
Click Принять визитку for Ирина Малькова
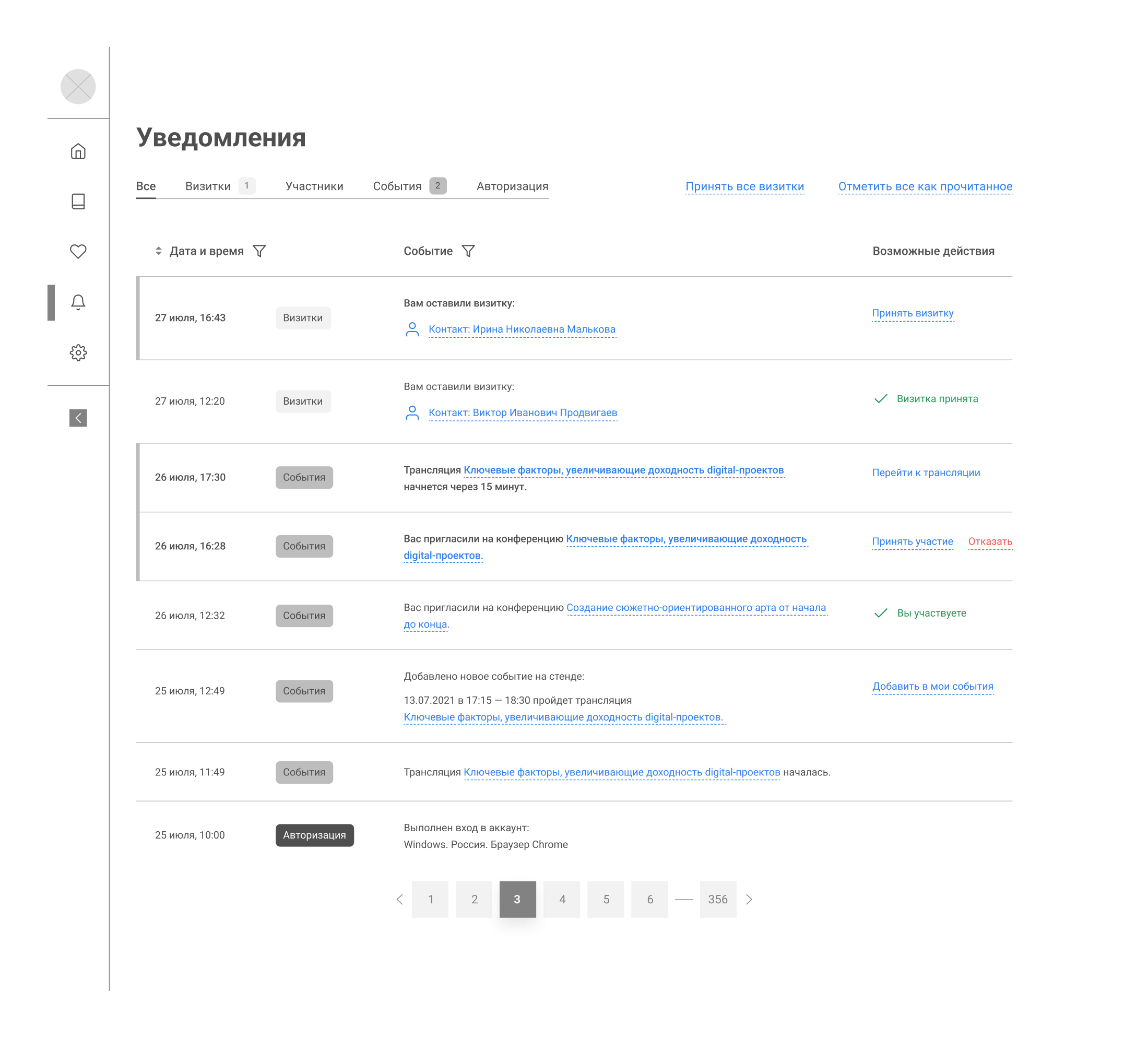pos(912,313)
